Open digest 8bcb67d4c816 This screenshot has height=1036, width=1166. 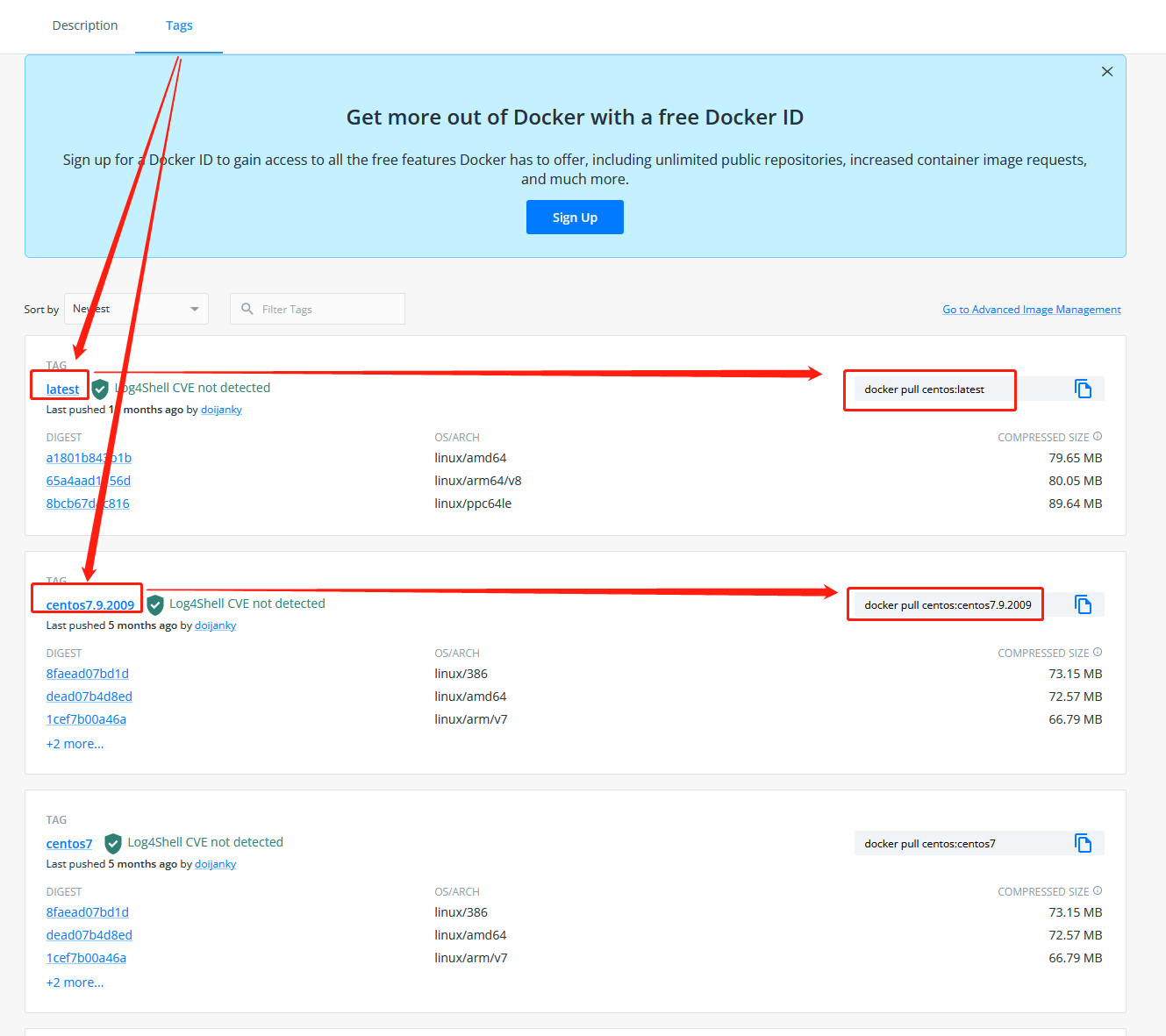click(88, 504)
